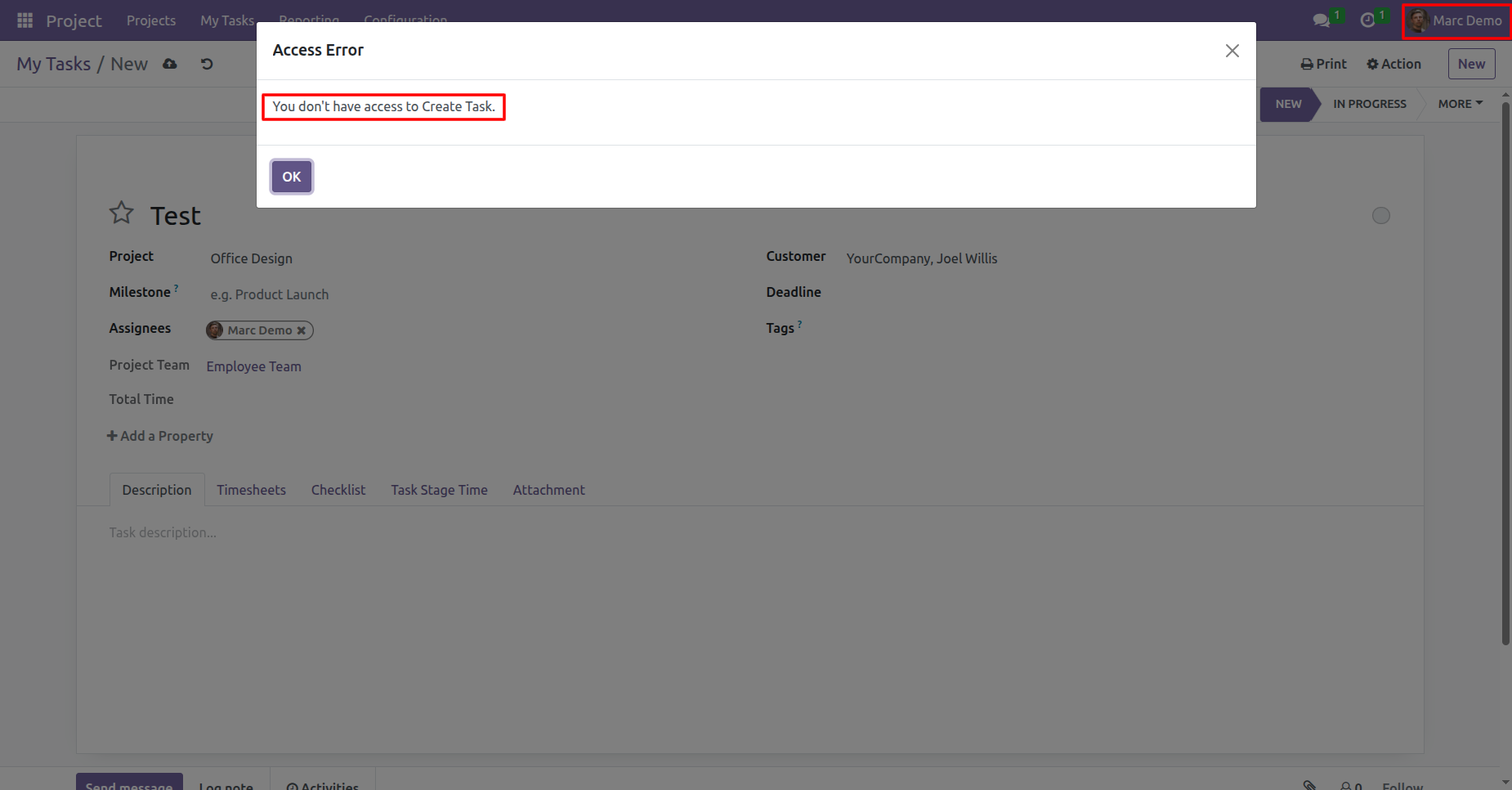Switch to the Description tab
The image size is (1512, 790).
tap(157, 490)
